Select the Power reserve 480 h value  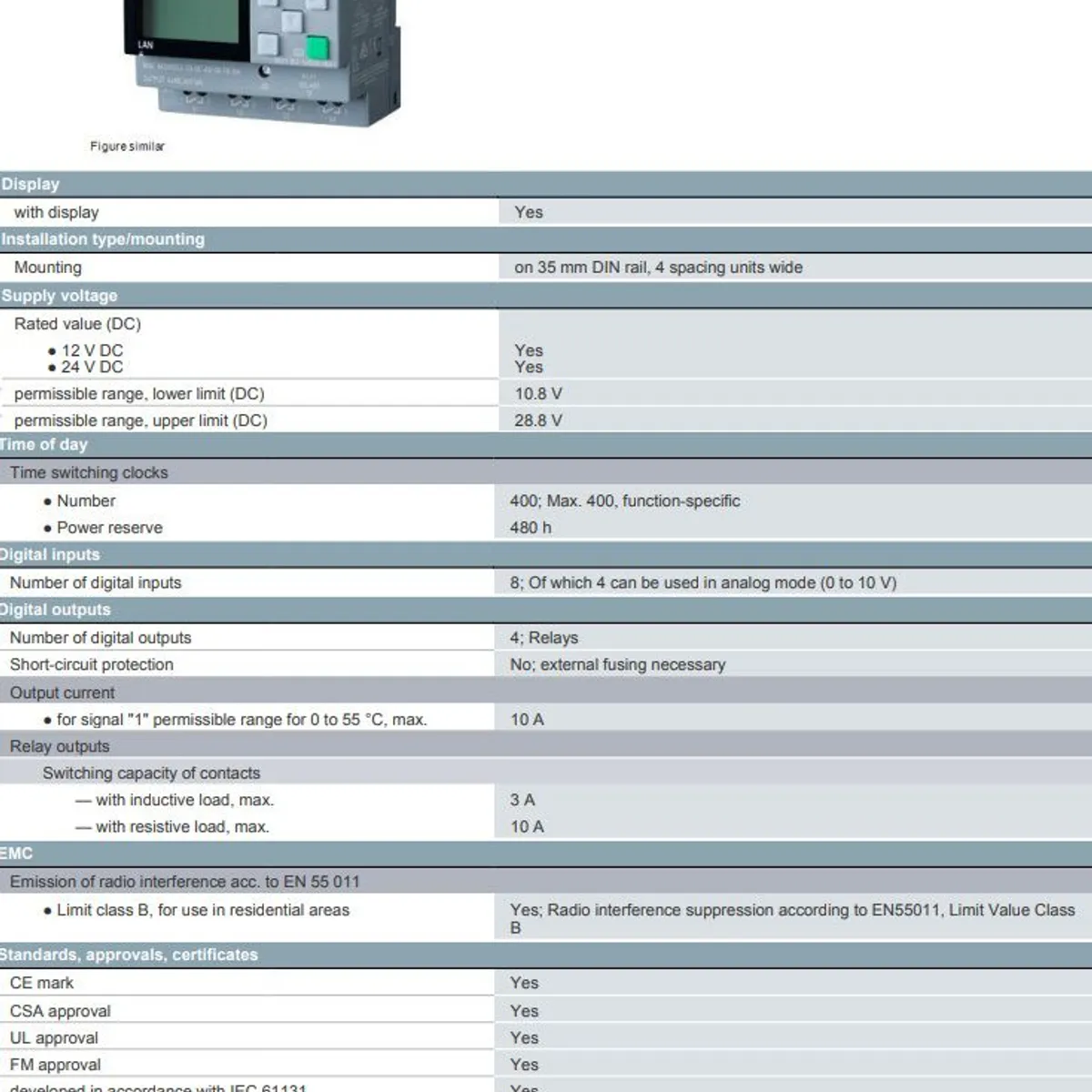[x=528, y=527]
